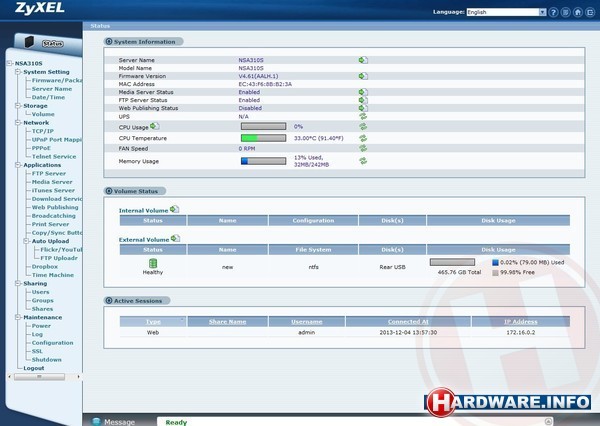This screenshot has width=600, height=426.
Task: Open PPPoE settings
Action: click(41, 148)
